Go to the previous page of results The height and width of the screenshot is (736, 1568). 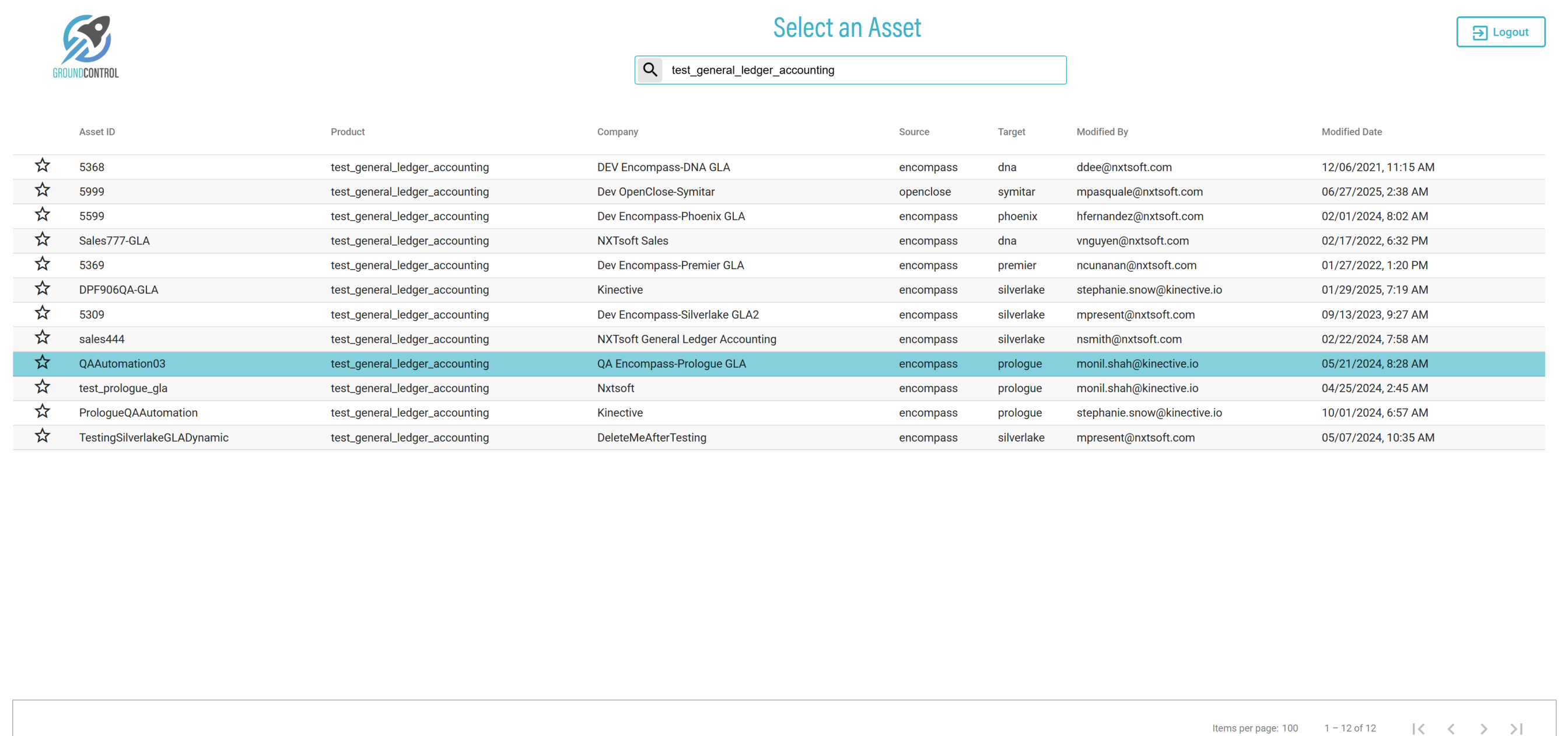click(1451, 728)
